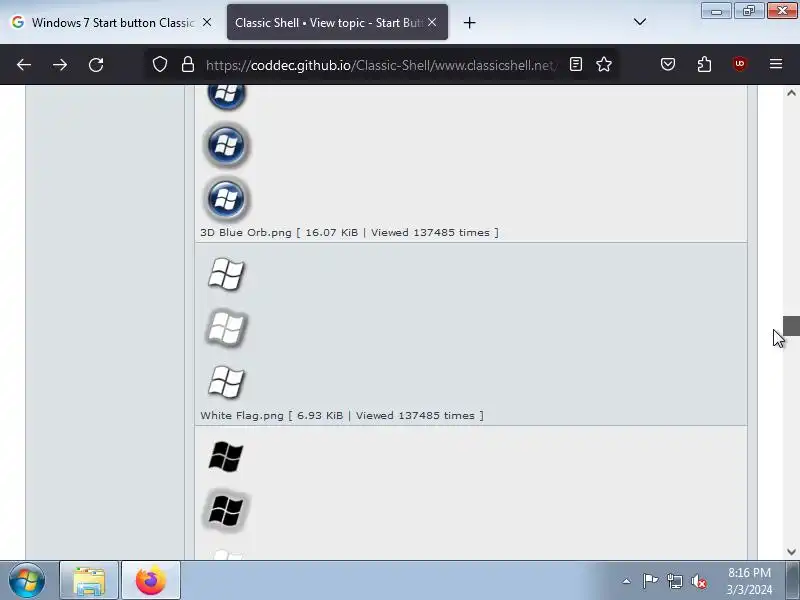Click the top black flag image

(x=226, y=457)
